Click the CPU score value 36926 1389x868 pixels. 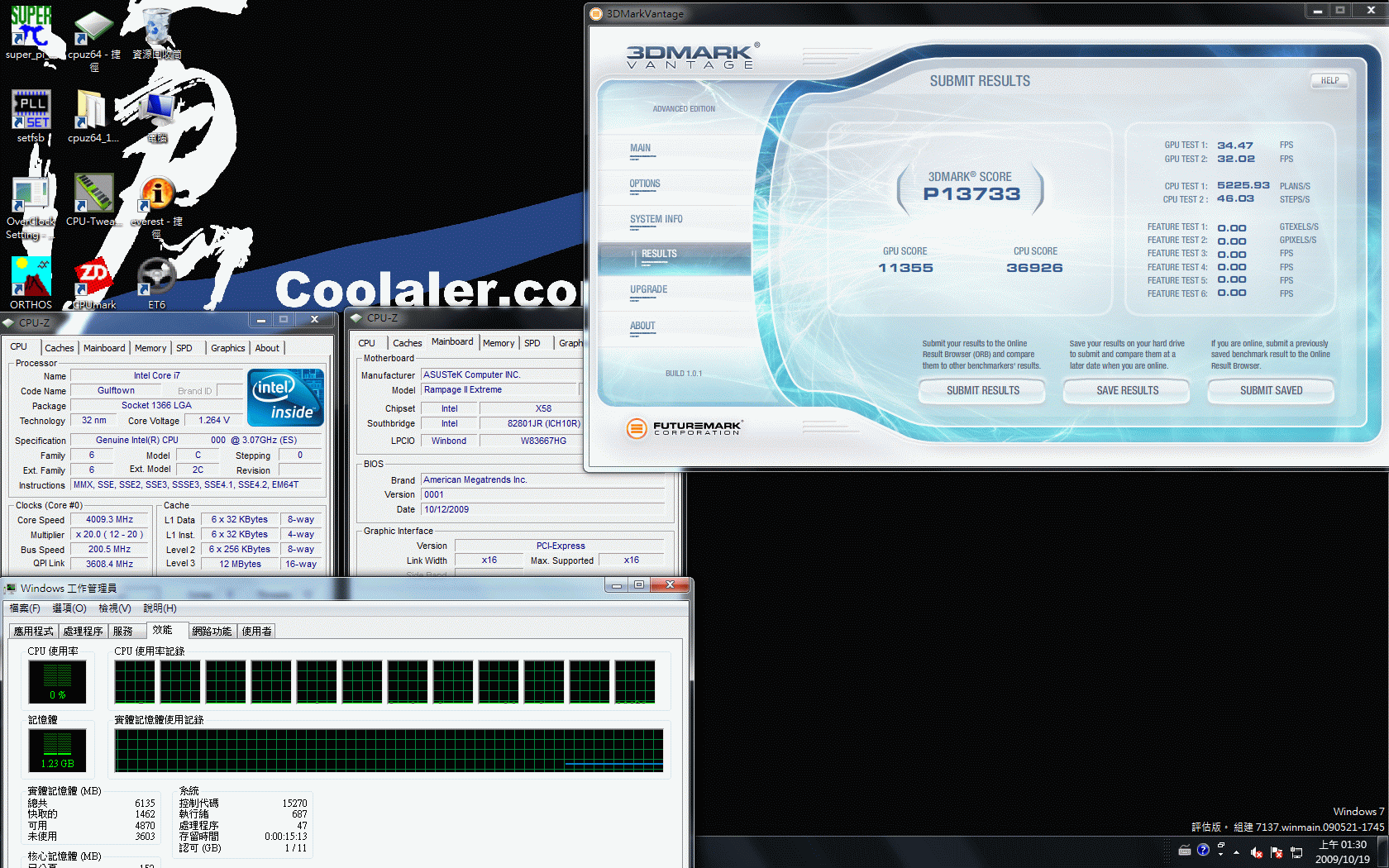1034,268
